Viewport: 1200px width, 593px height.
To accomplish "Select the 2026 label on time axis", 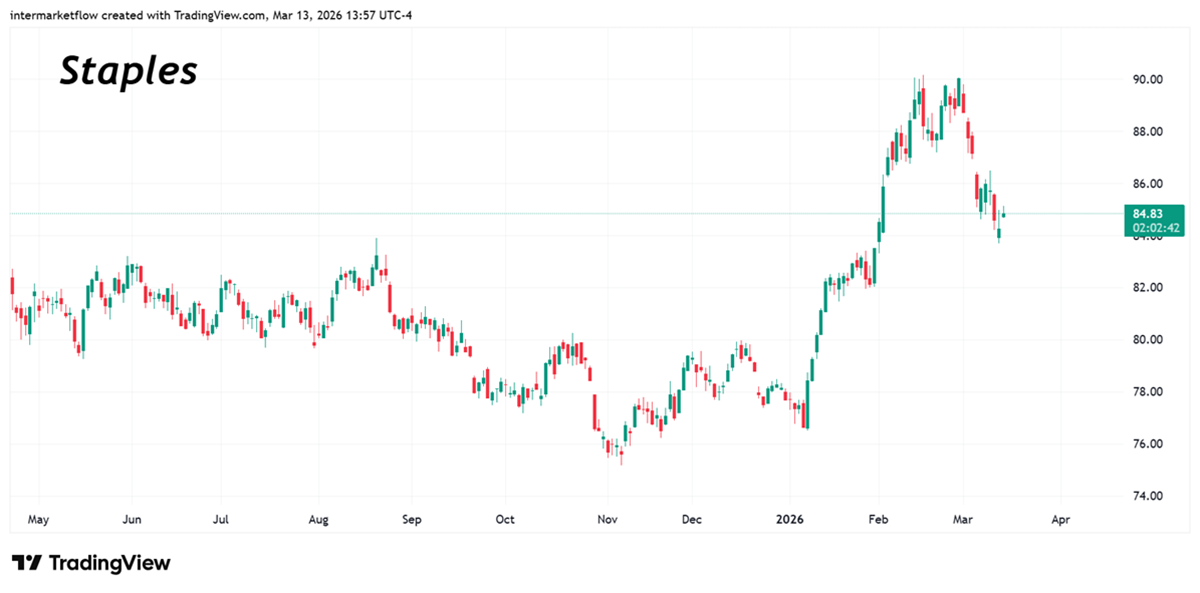I will [789, 519].
